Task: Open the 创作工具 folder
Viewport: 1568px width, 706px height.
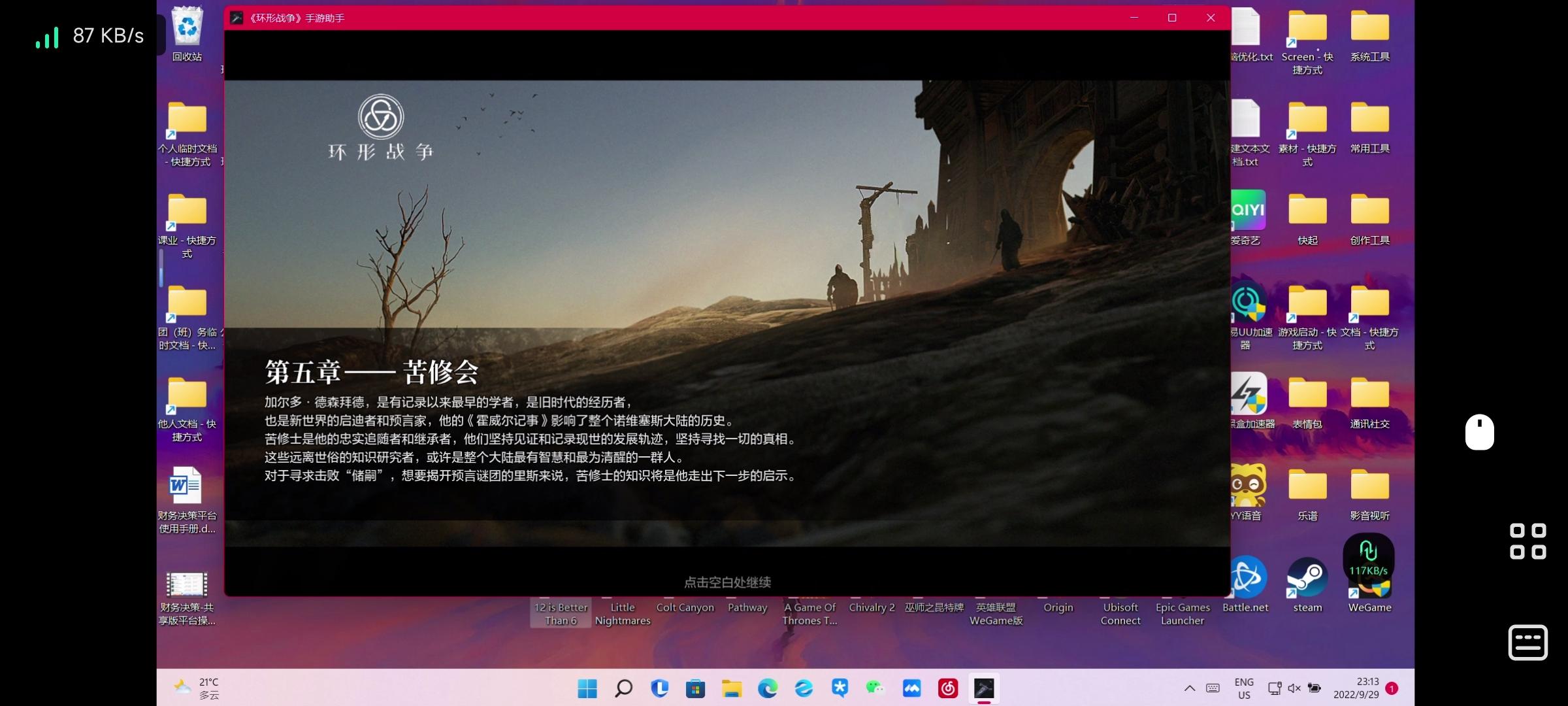Action: point(1369,219)
